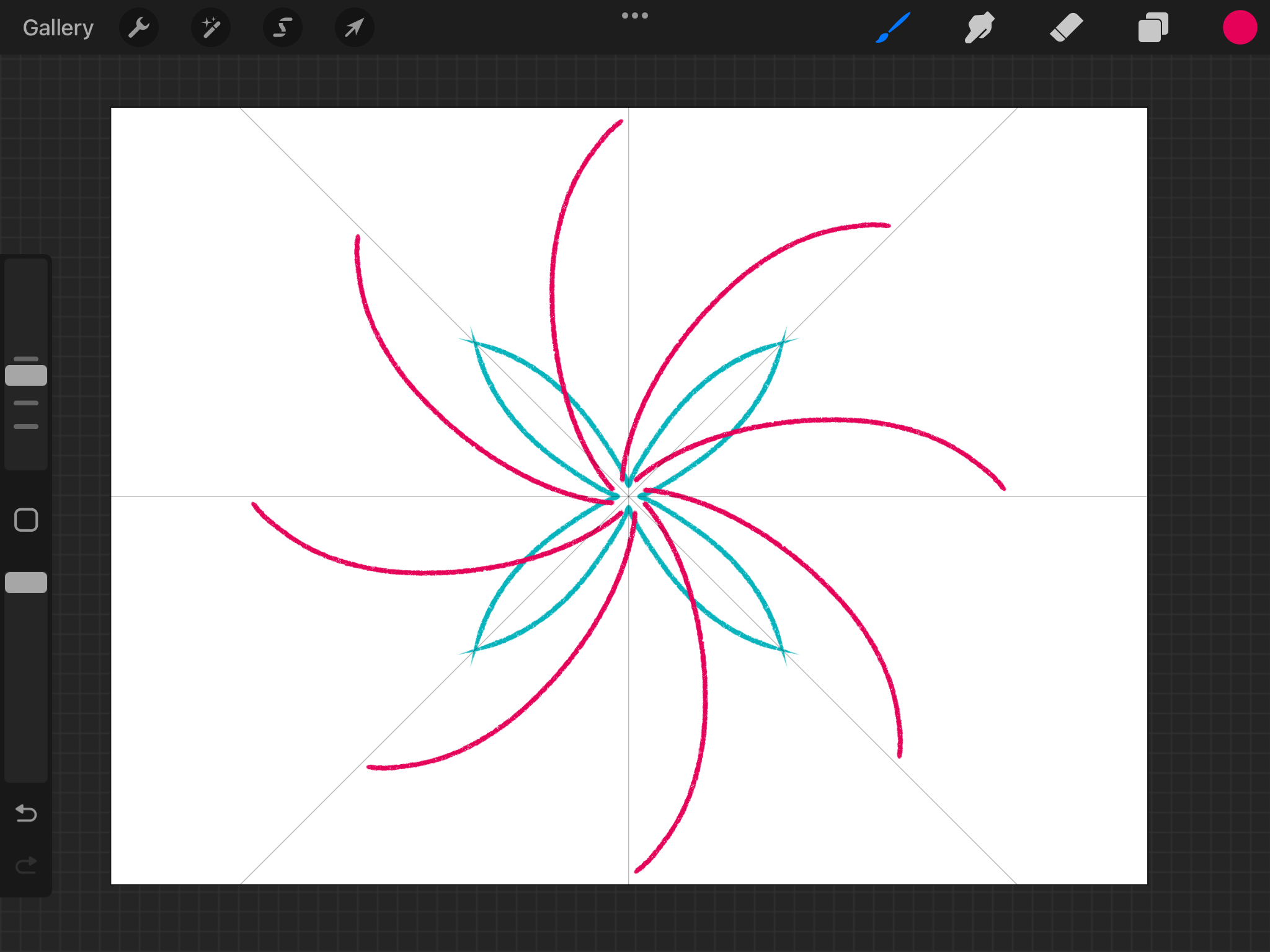Tap the square Modify button in sidebar
The image size is (1270, 952).
(26, 520)
